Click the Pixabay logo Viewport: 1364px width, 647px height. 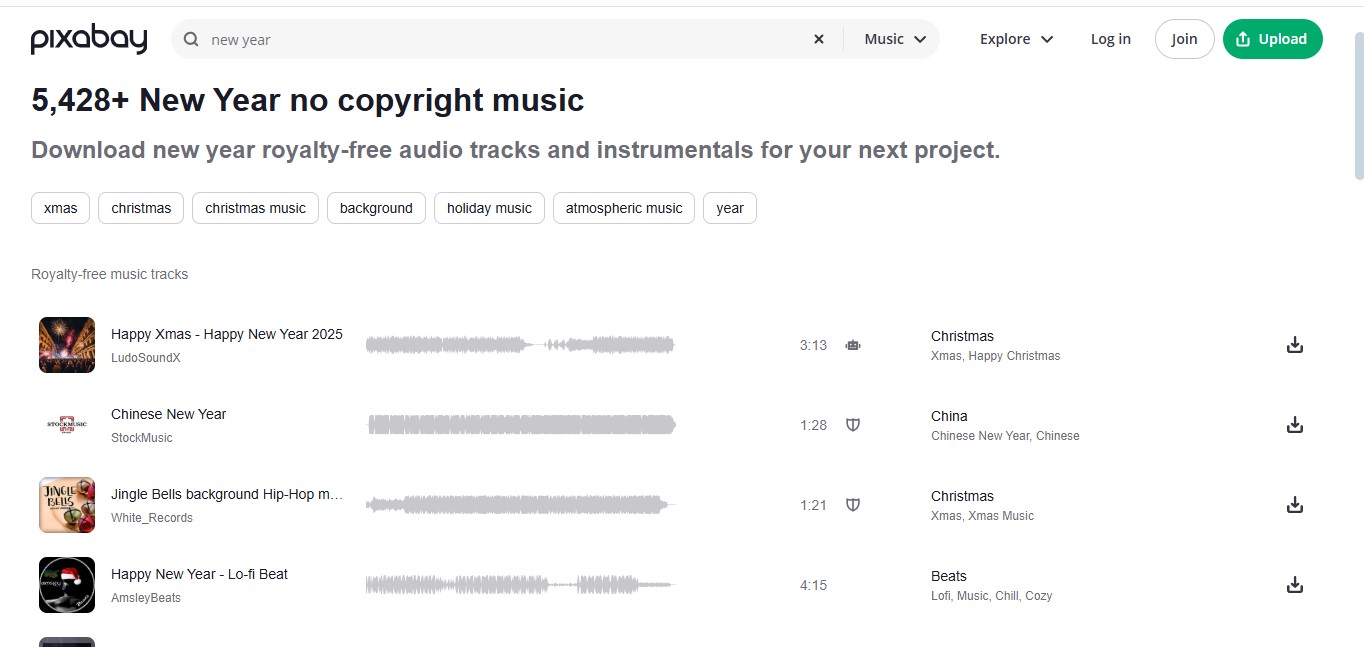(89, 40)
